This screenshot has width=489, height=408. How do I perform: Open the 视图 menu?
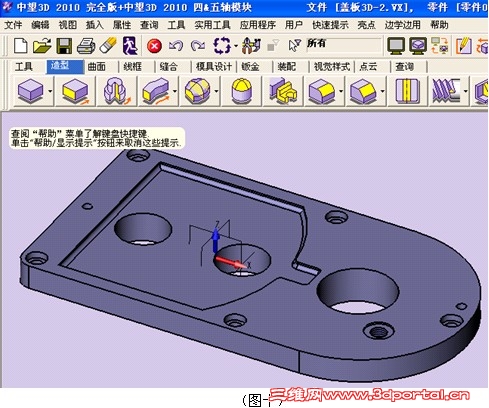click(x=68, y=25)
